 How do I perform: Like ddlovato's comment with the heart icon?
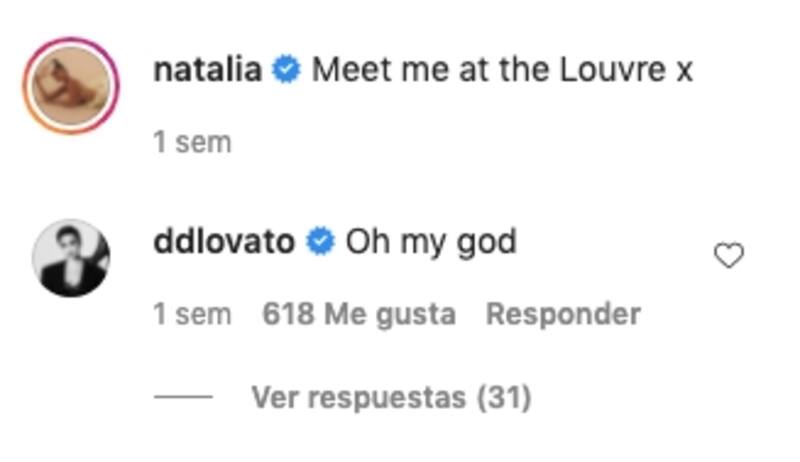coord(729,255)
